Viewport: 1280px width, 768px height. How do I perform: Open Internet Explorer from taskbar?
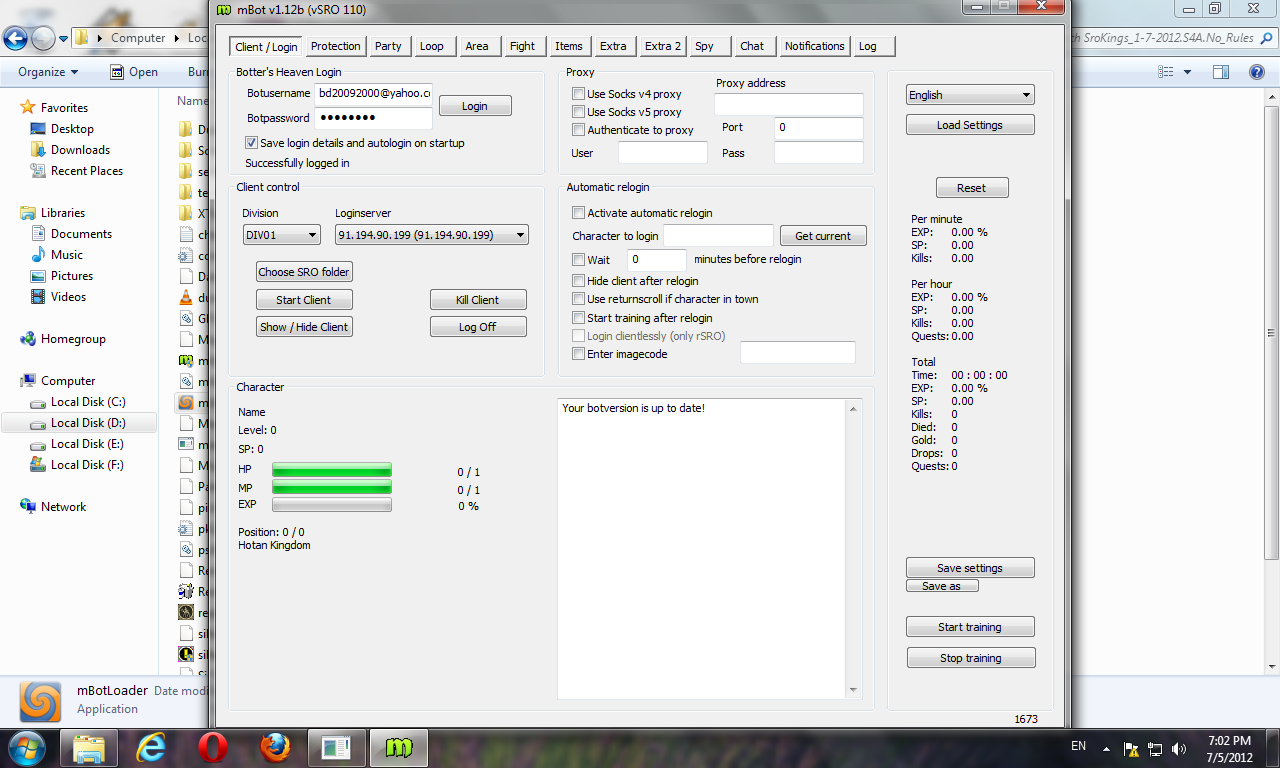pos(151,747)
